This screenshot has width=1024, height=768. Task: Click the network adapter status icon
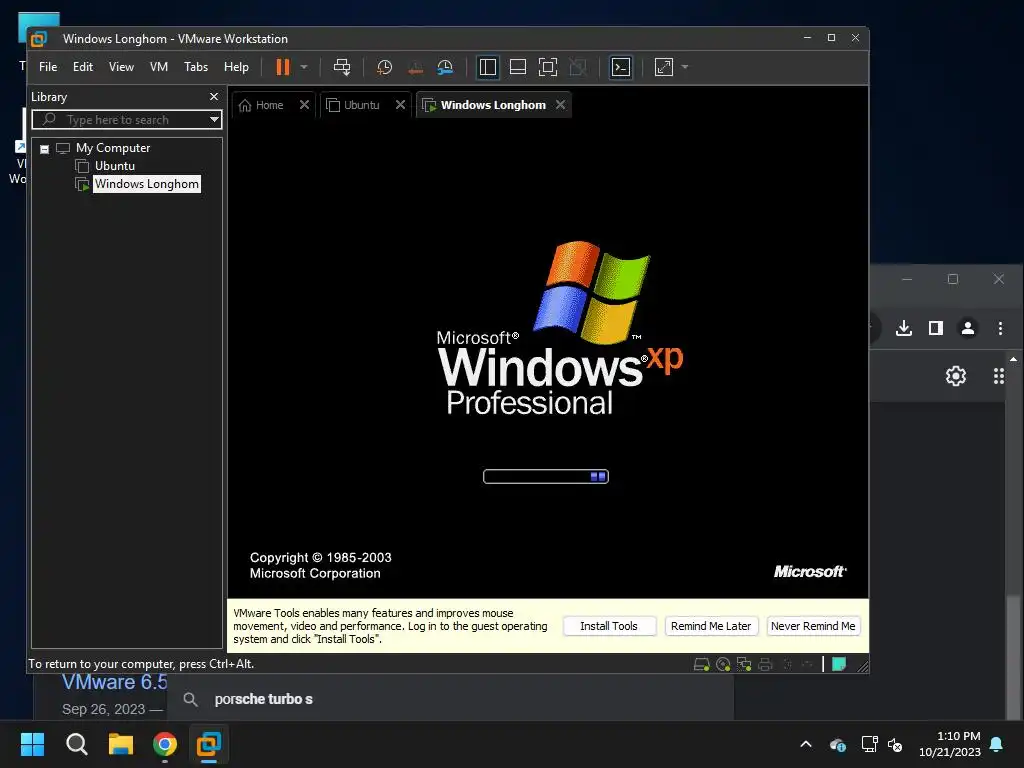coord(744,664)
